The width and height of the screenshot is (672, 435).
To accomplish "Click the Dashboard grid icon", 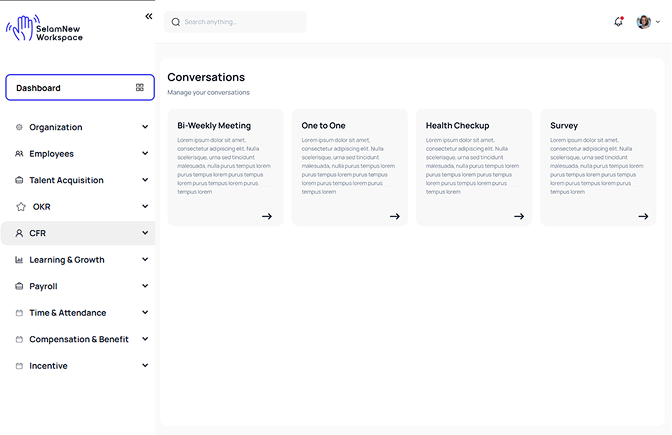I will pos(140,88).
